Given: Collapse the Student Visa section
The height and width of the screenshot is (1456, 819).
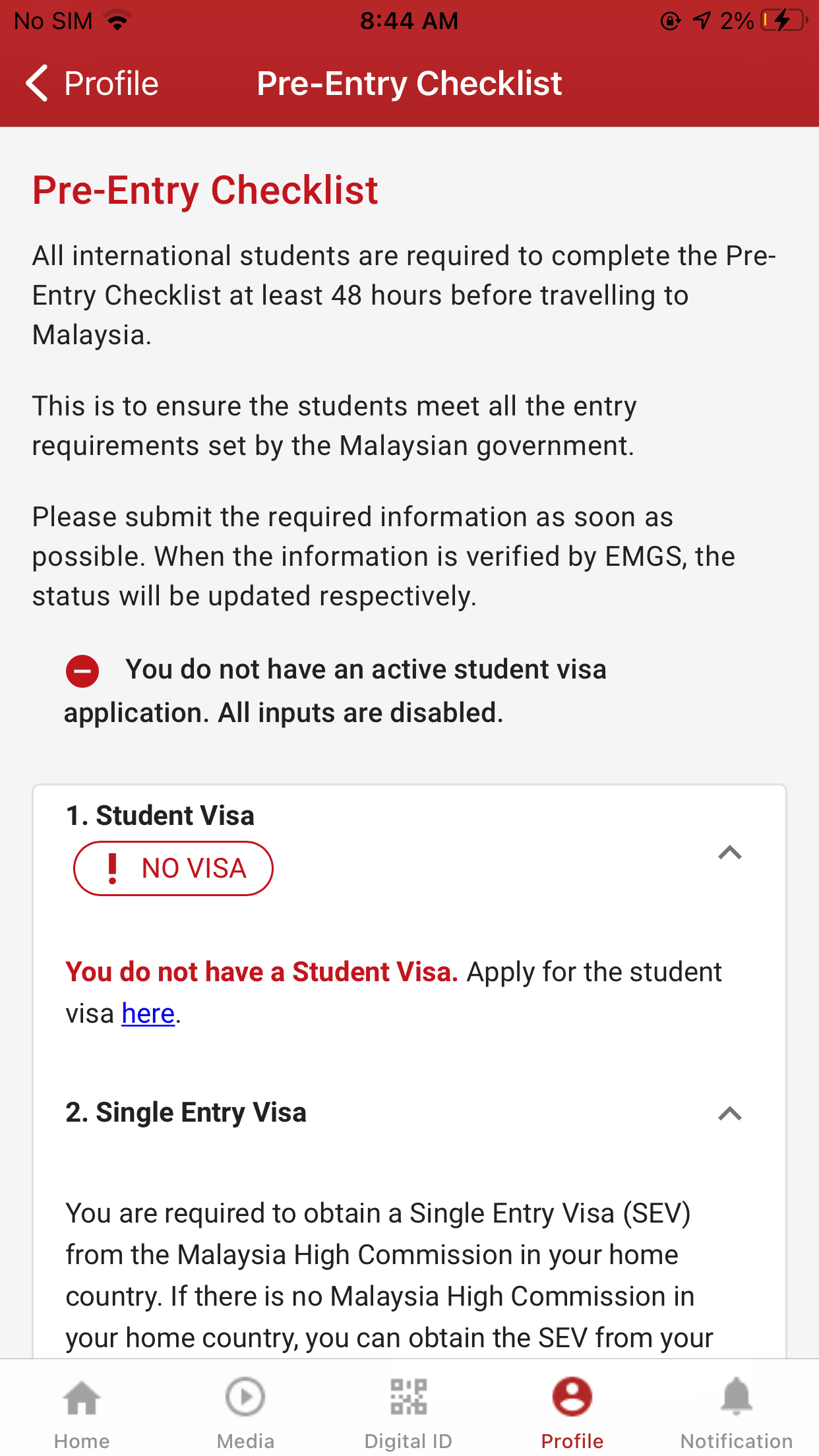Looking at the screenshot, I should [729, 853].
